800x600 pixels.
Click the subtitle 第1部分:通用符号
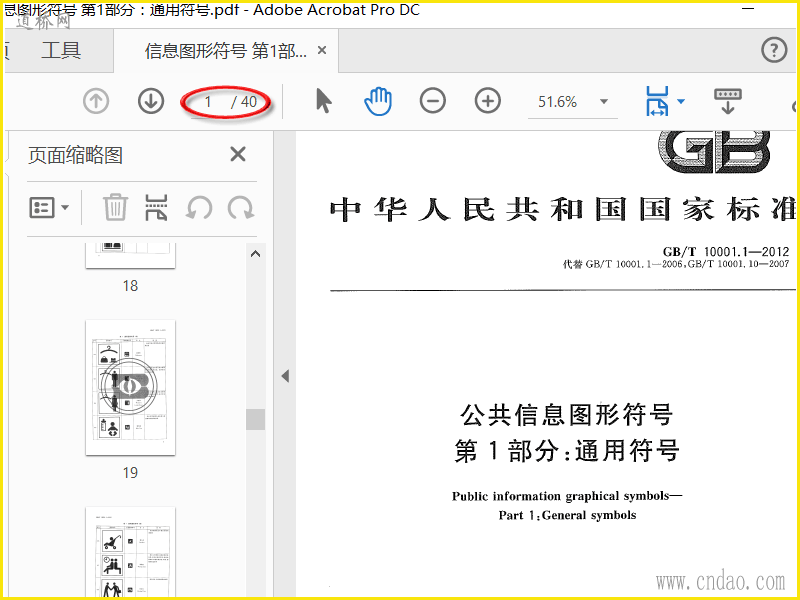567,451
